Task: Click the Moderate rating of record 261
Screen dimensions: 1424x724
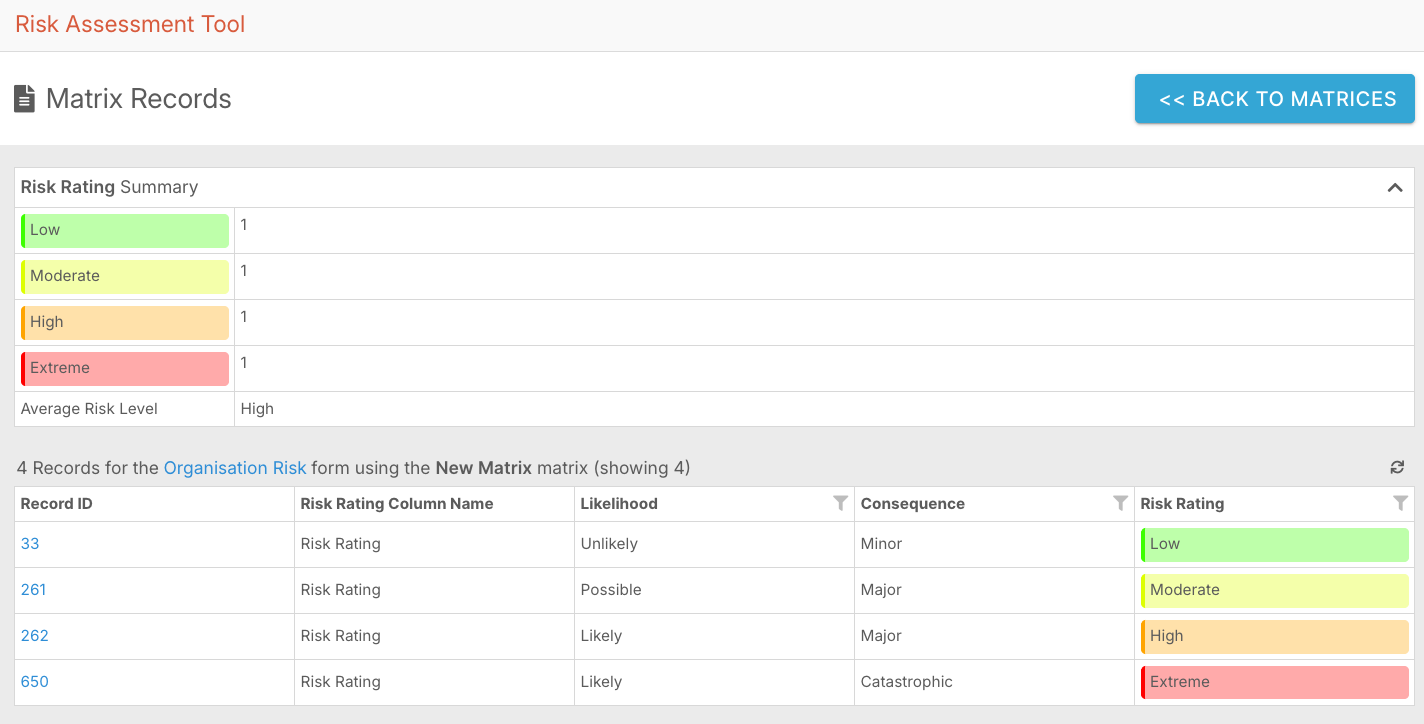Action: point(1275,591)
